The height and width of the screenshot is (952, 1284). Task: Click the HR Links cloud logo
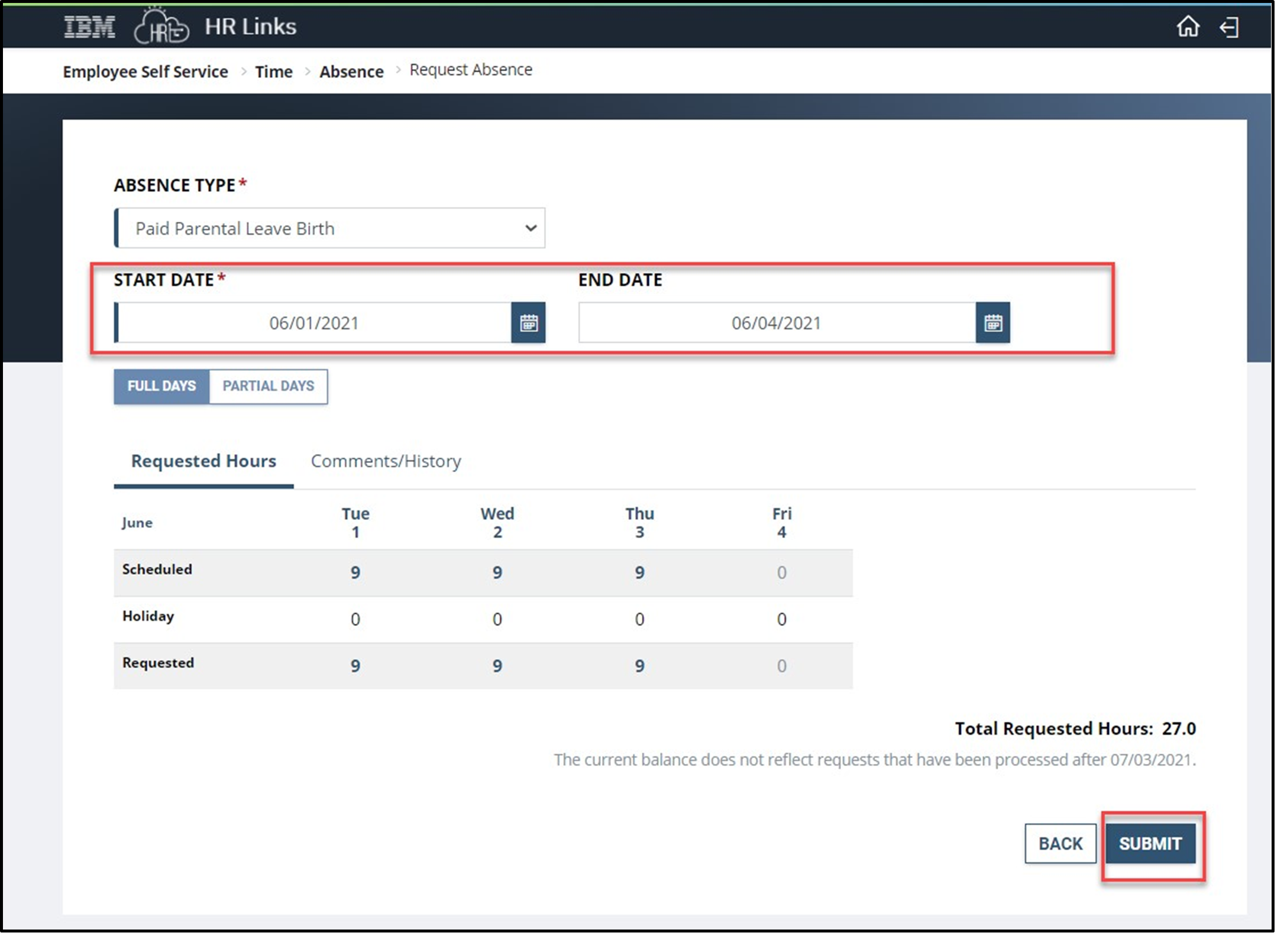(x=161, y=27)
